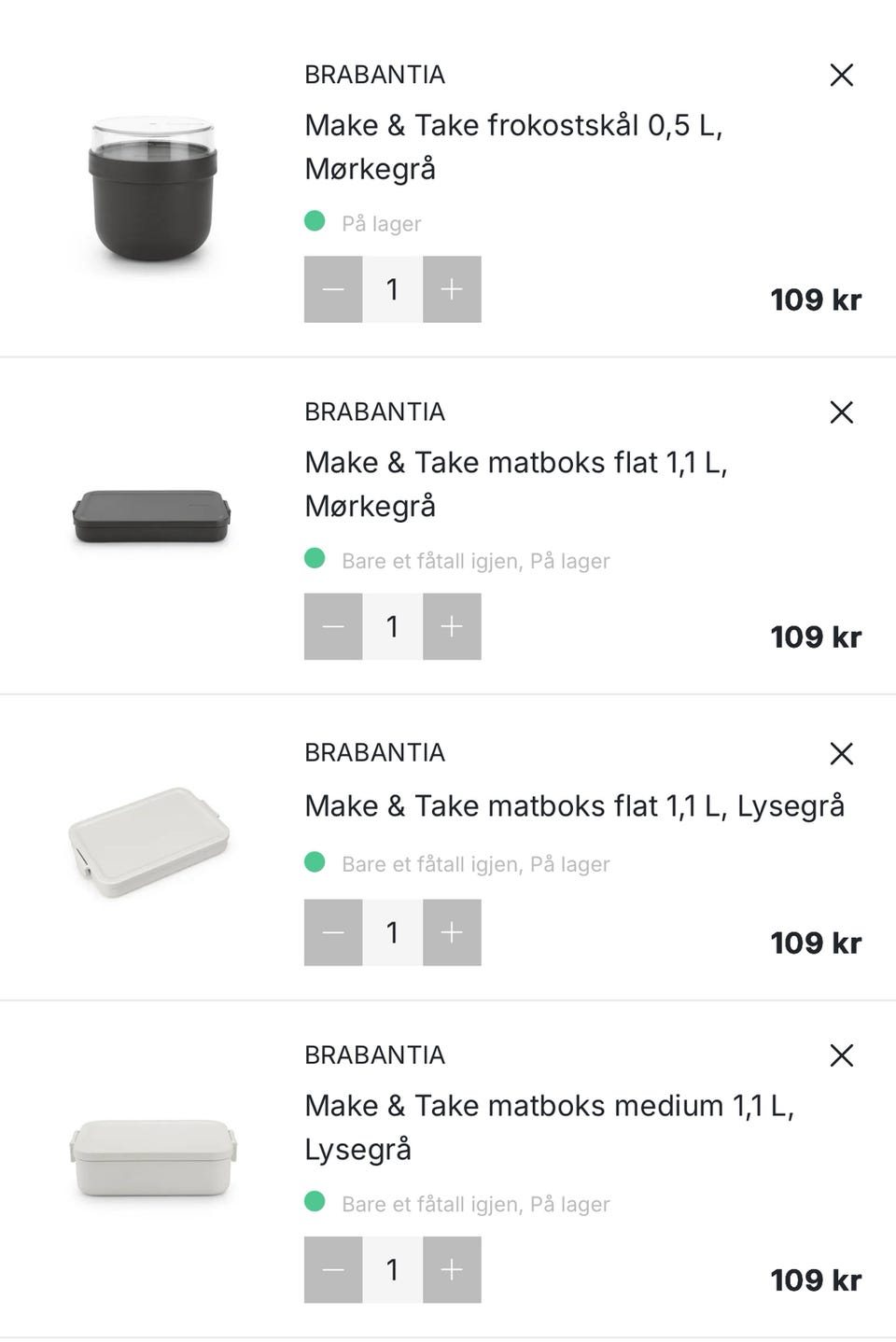Image resolution: width=896 pixels, height=1342 pixels.
Task: Click the quantity field of the frokostskål
Action: (x=392, y=289)
